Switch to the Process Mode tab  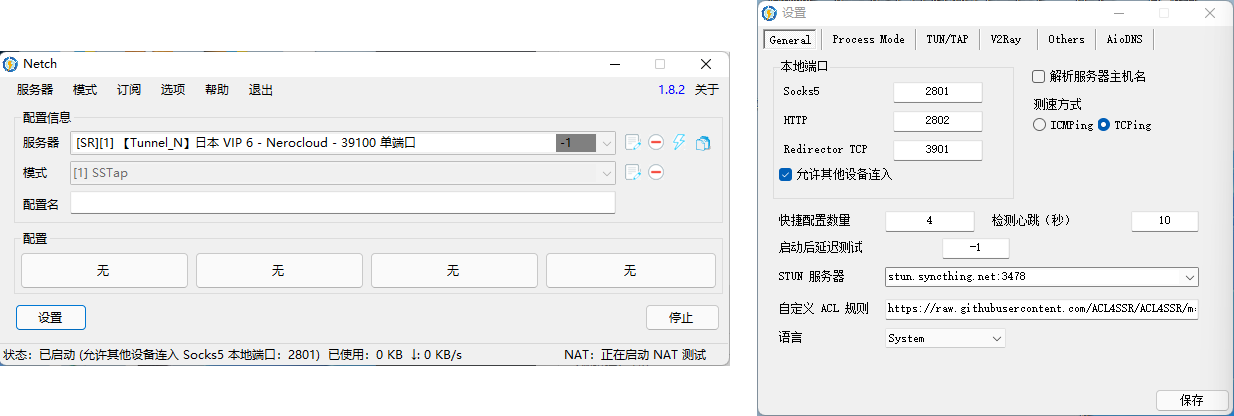868,39
